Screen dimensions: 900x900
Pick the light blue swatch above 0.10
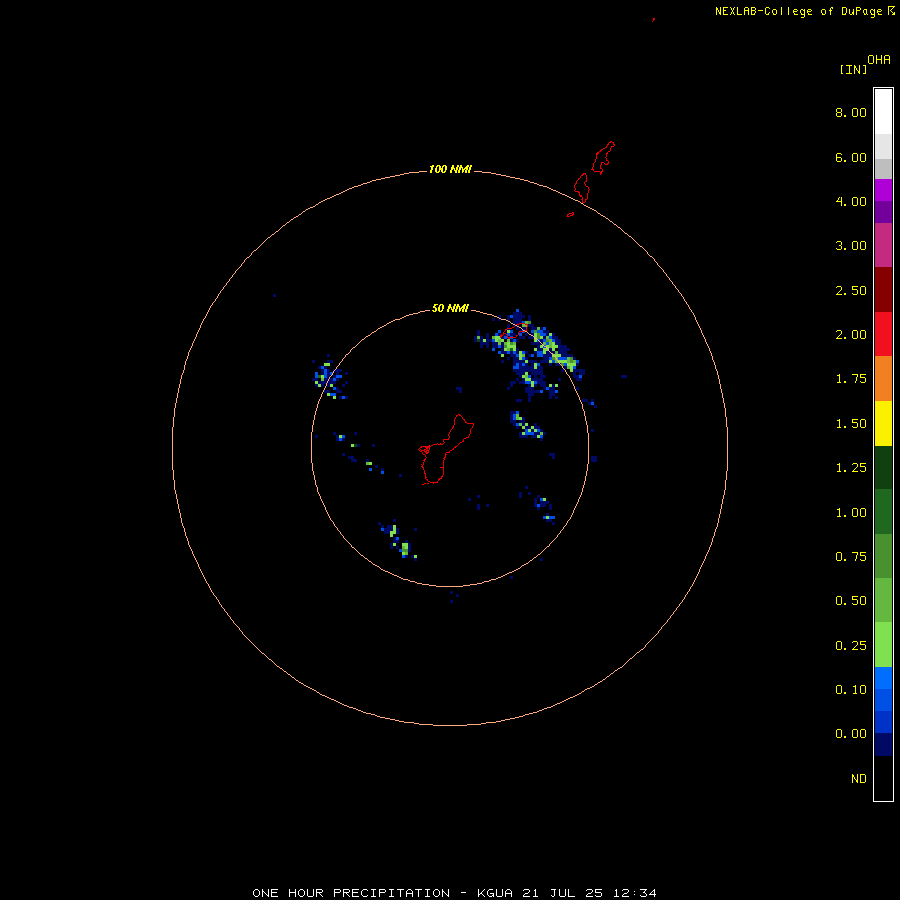point(883,678)
